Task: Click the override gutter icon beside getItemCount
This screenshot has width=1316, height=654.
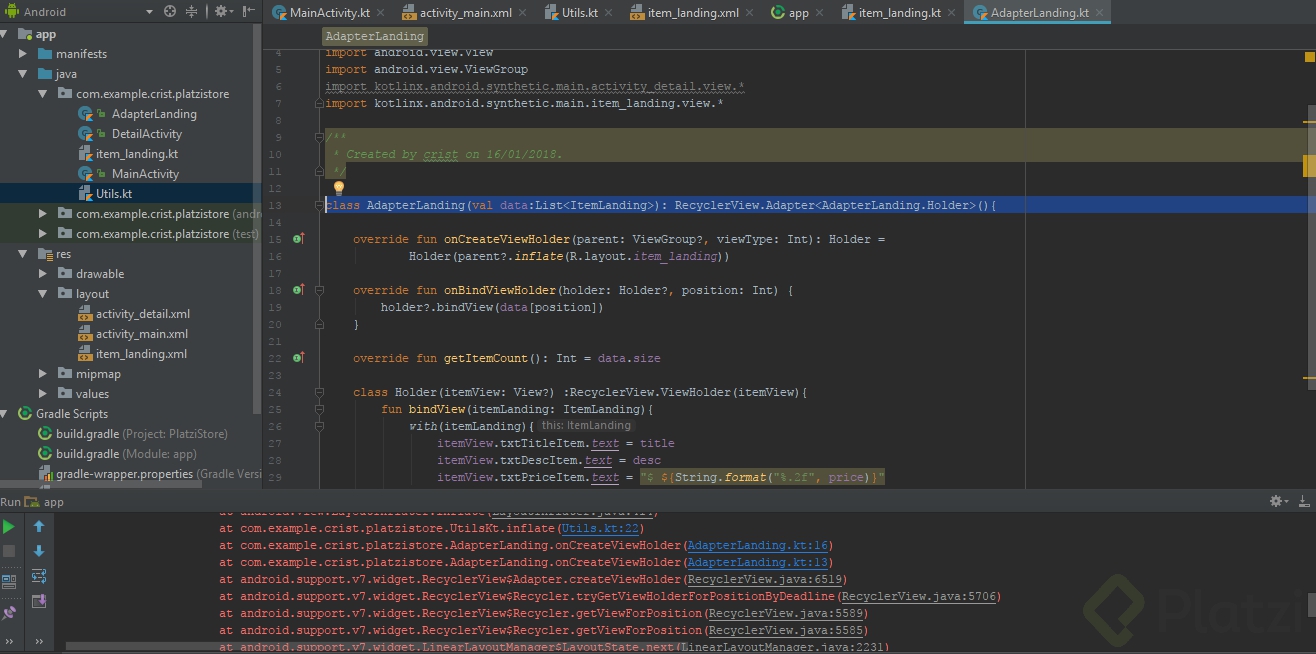Action: click(x=298, y=358)
